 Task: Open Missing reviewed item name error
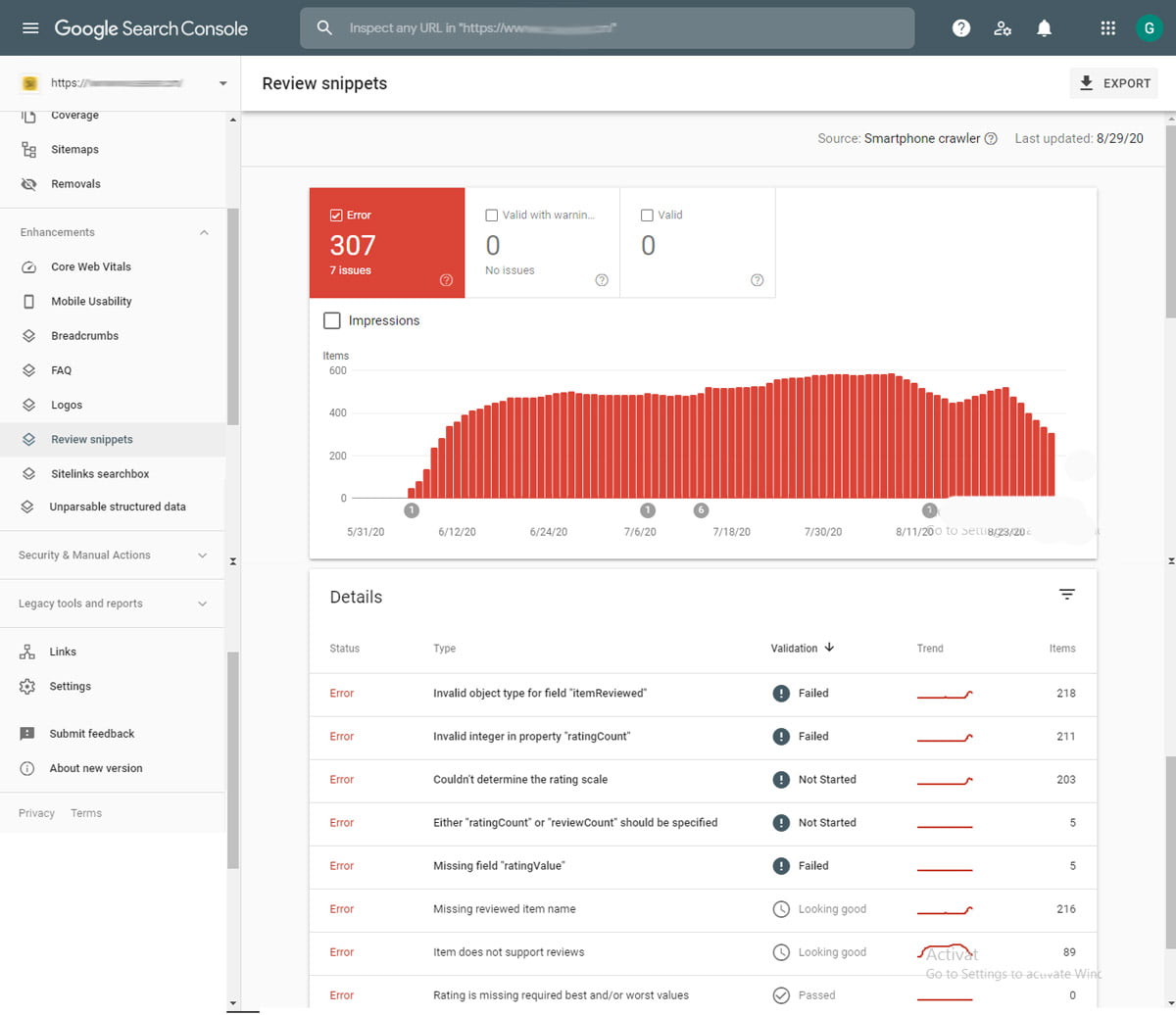[x=704, y=909]
